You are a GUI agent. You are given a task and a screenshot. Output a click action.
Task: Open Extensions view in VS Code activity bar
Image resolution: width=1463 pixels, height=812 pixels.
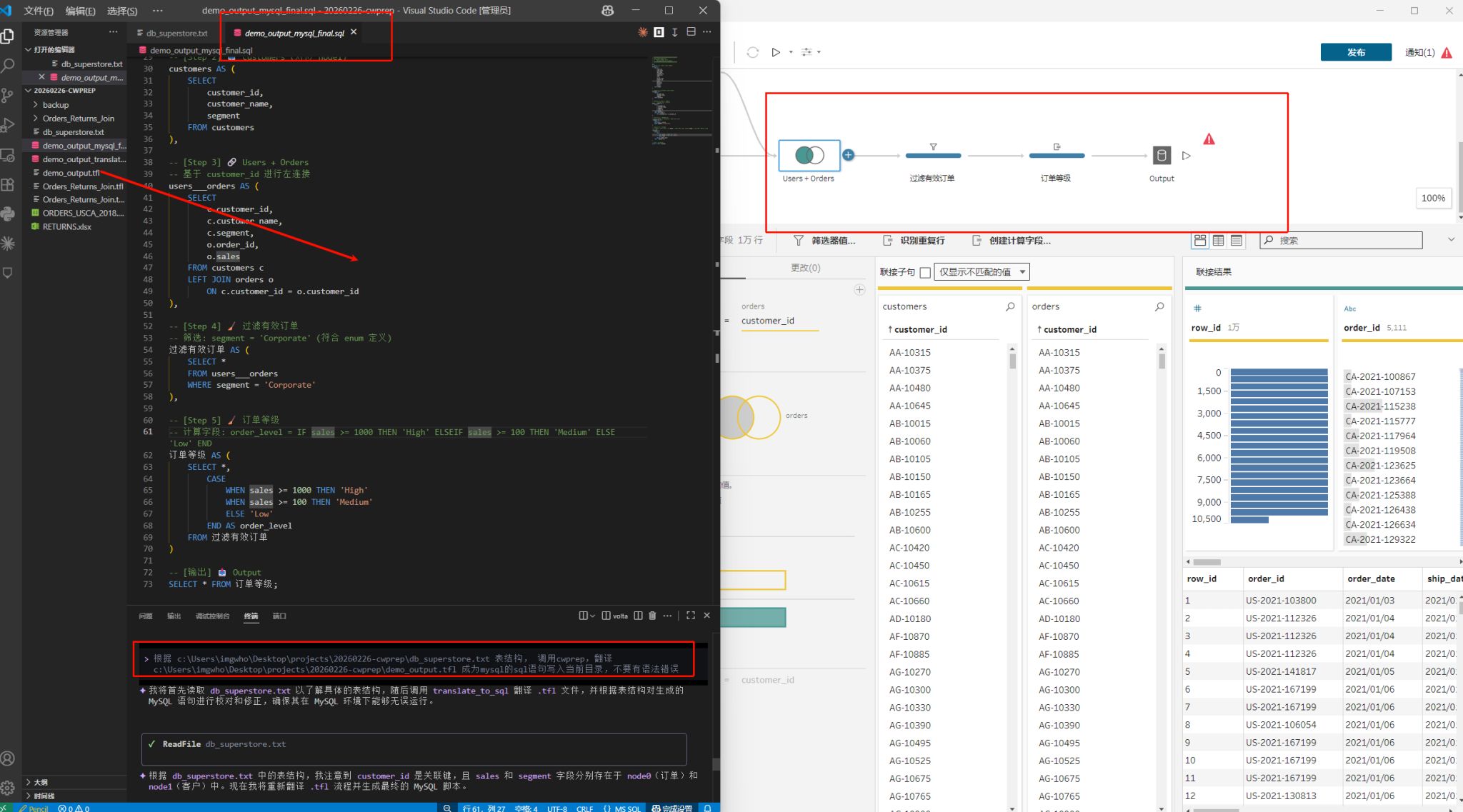pyautogui.click(x=8, y=184)
